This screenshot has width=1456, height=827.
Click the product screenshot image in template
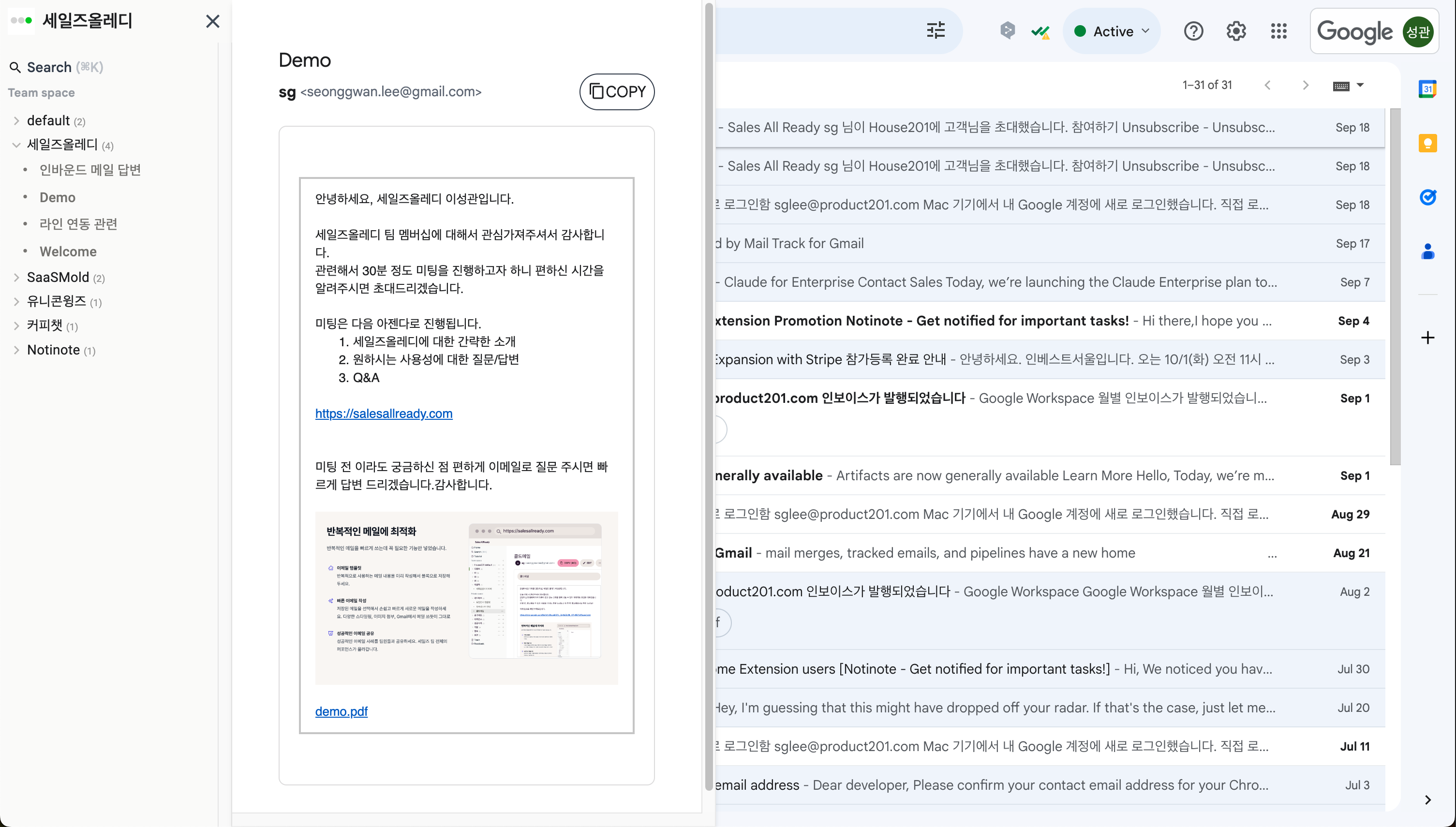[466, 598]
